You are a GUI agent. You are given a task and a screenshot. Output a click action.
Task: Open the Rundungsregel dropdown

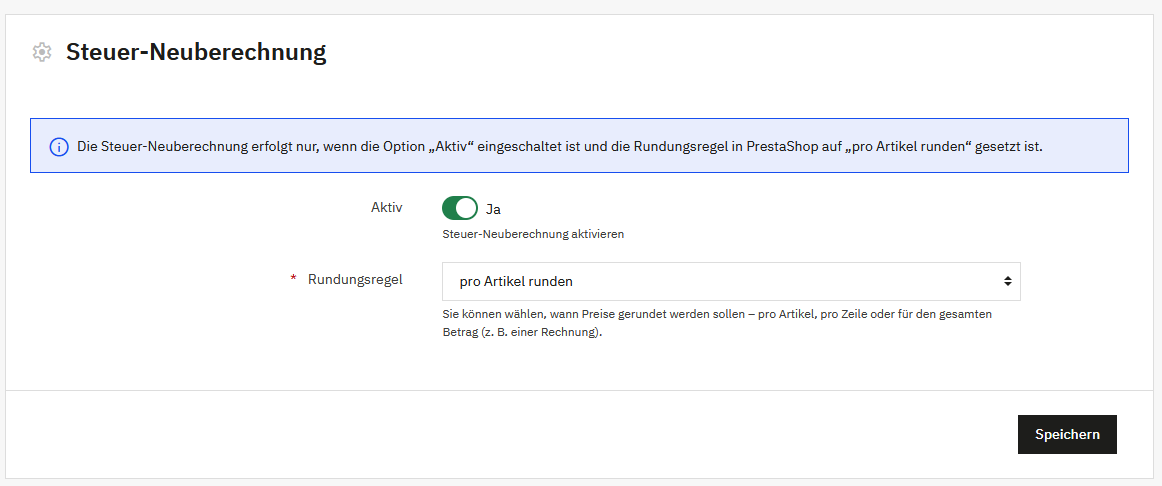730,281
